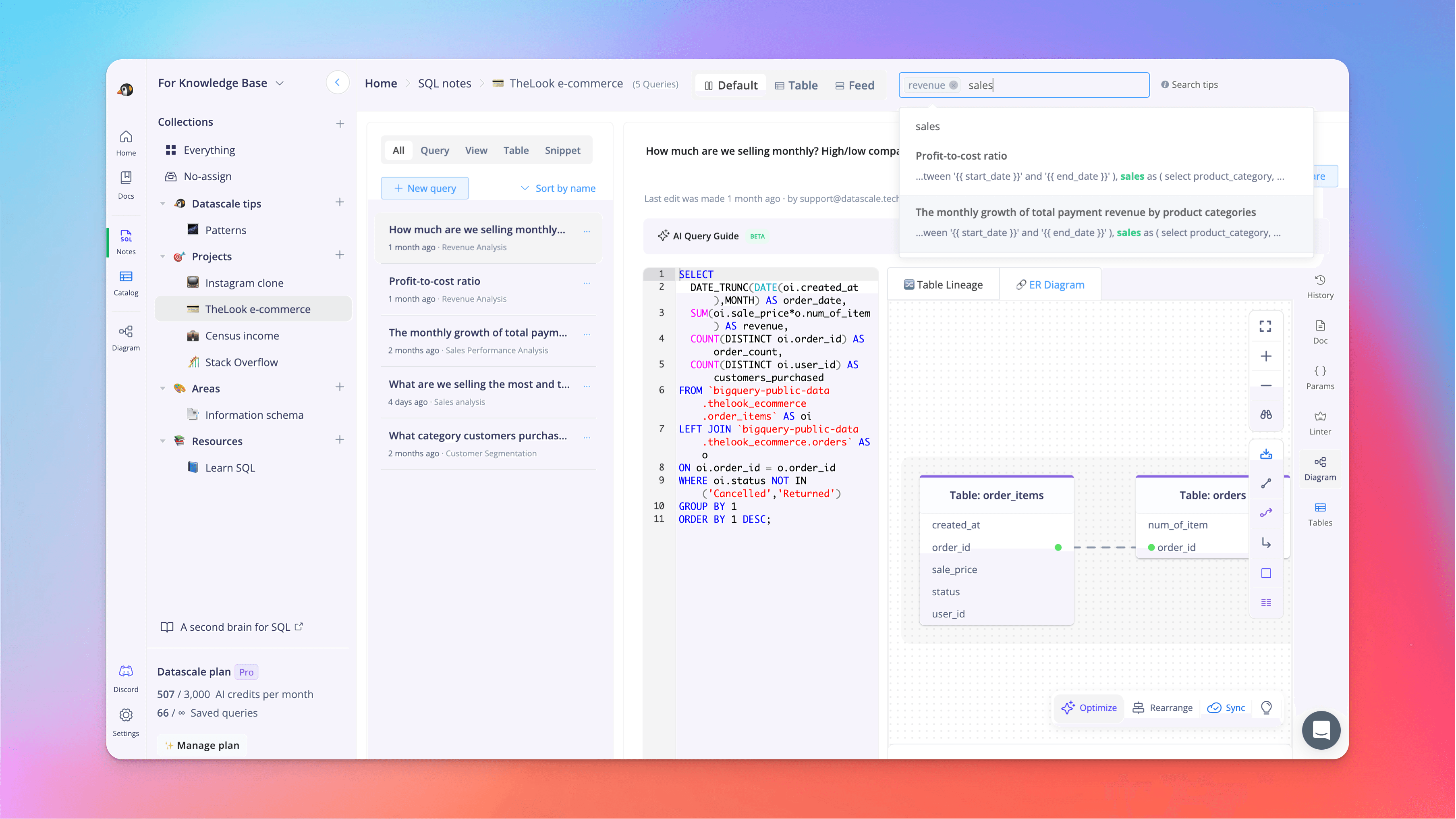1456x819 pixels.
Task: Remove the revenue search tag
Action: [x=954, y=85]
